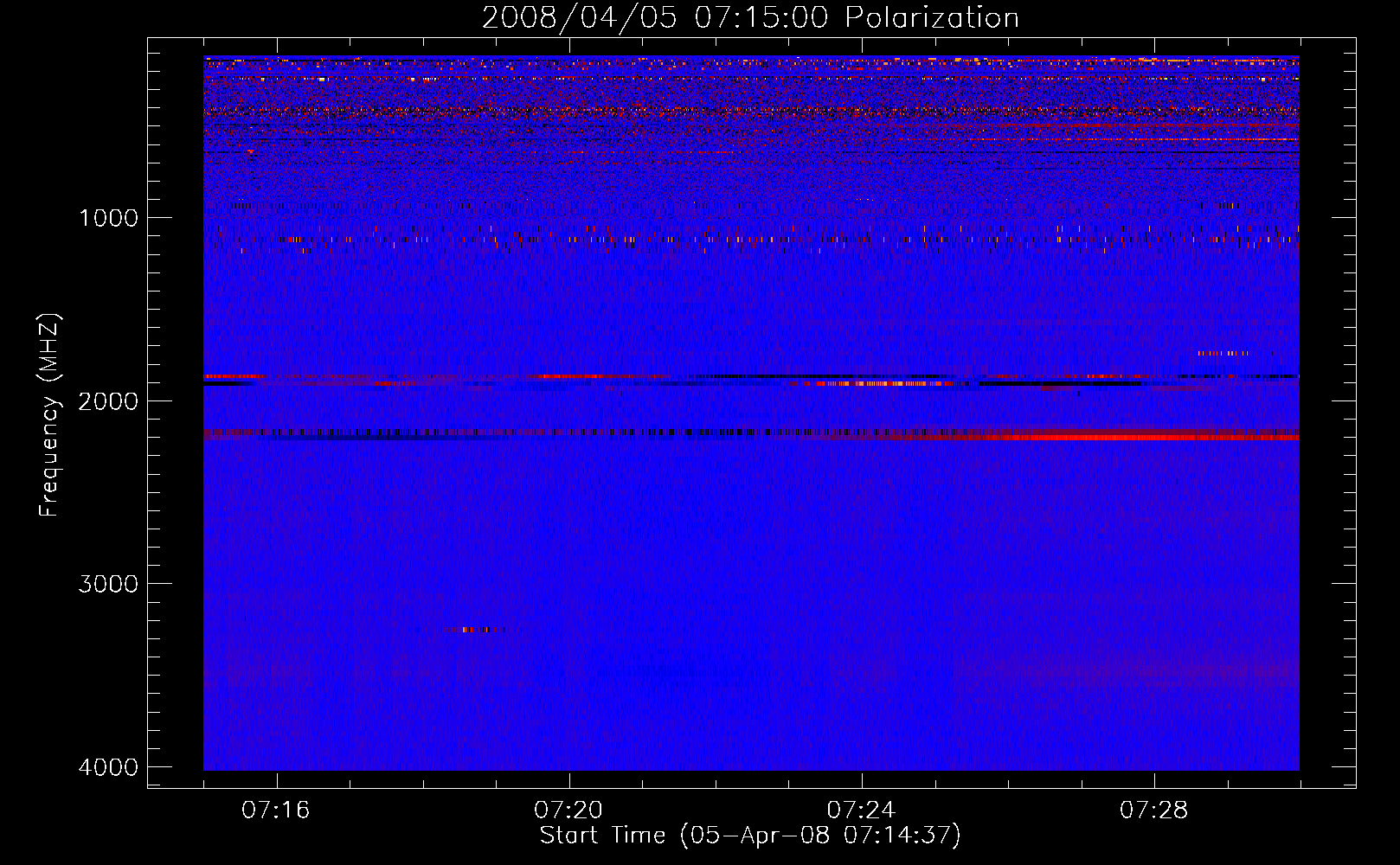This screenshot has width=1400, height=865.
Task: Click the short orange streak near 3250 MHz
Action: (474, 630)
